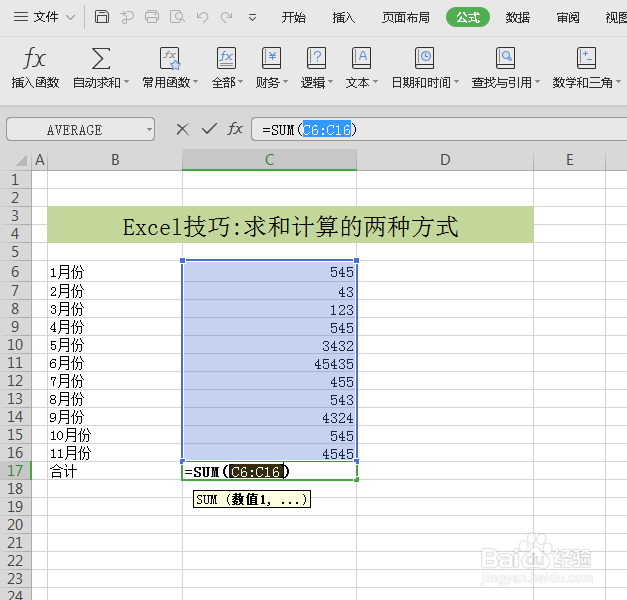The image size is (627, 600).
Task: Click the AutoSum sigma icon
Action: pos(101,58)
